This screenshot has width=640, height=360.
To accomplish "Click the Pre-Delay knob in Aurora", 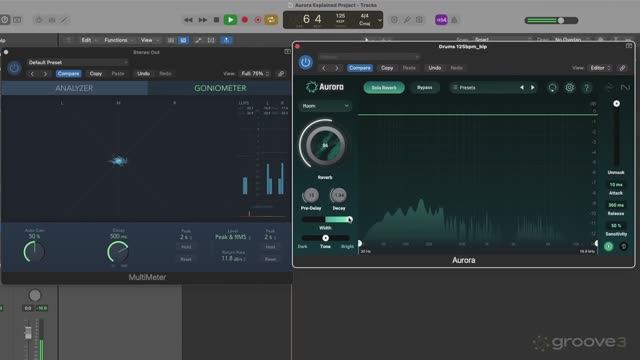I will [x=311, y=196].
